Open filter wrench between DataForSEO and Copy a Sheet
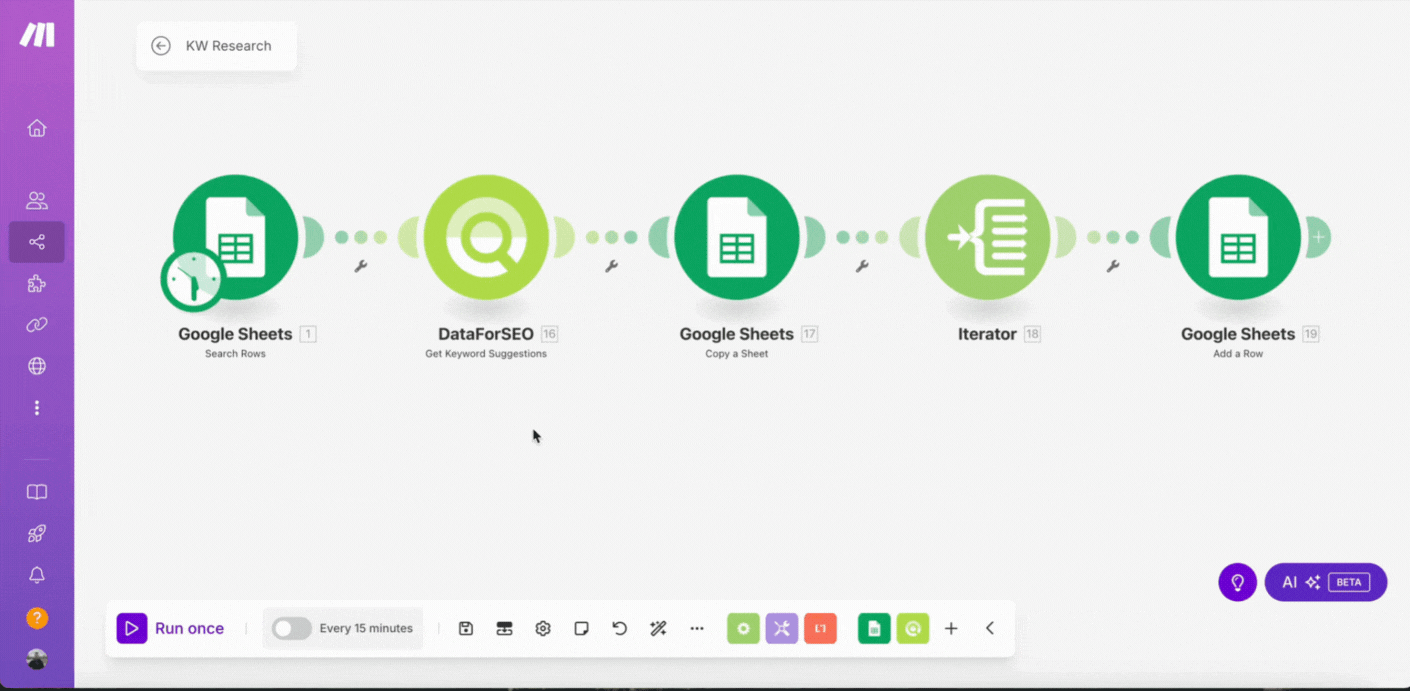 click(611, 267)
